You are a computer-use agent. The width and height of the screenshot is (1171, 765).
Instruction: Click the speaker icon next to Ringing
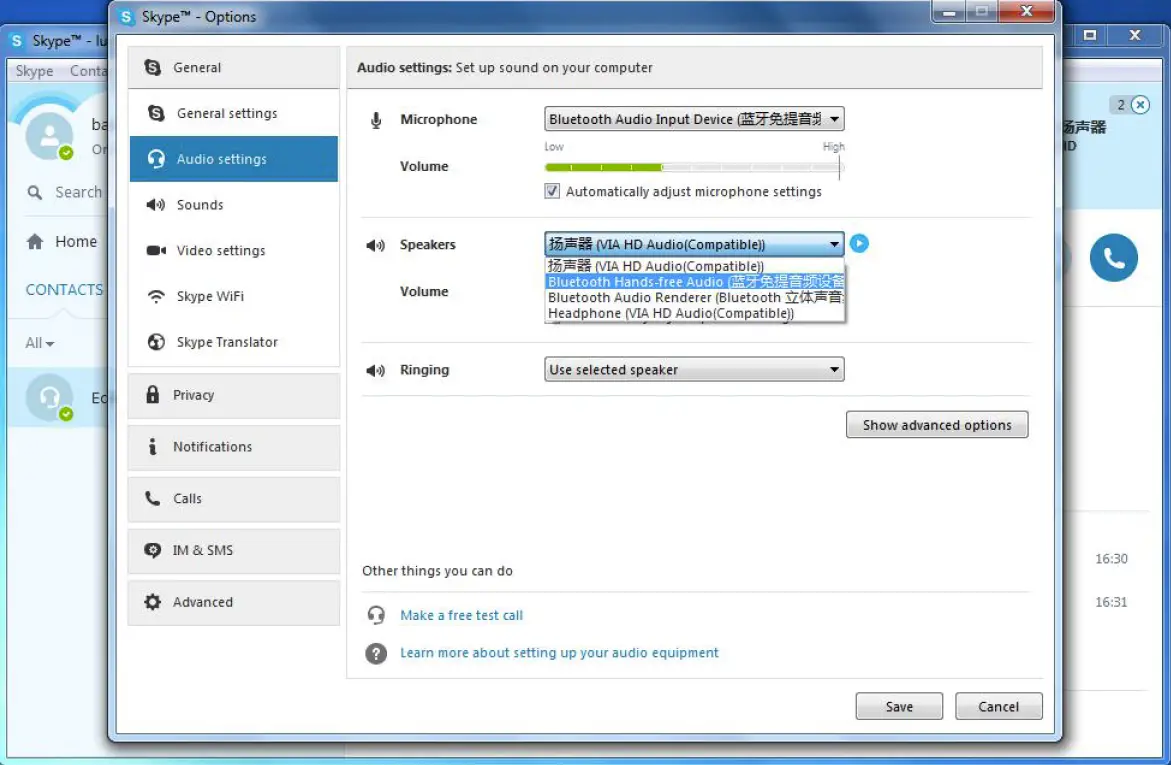coord(375,371)
